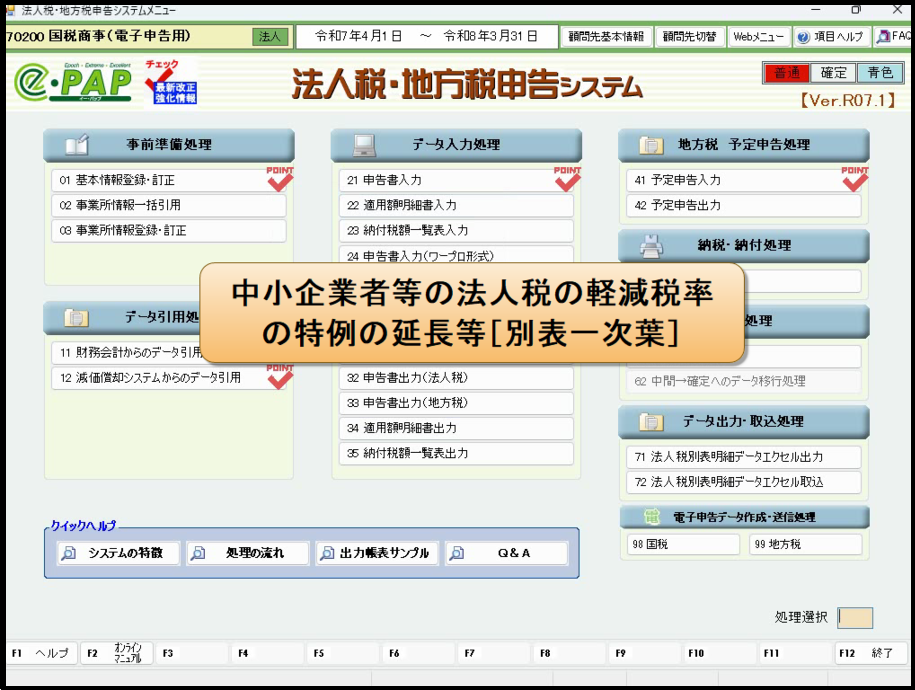Open 35 納付税額一覧表出力
This screenshot has width=915, height=690.
point(456,454)
